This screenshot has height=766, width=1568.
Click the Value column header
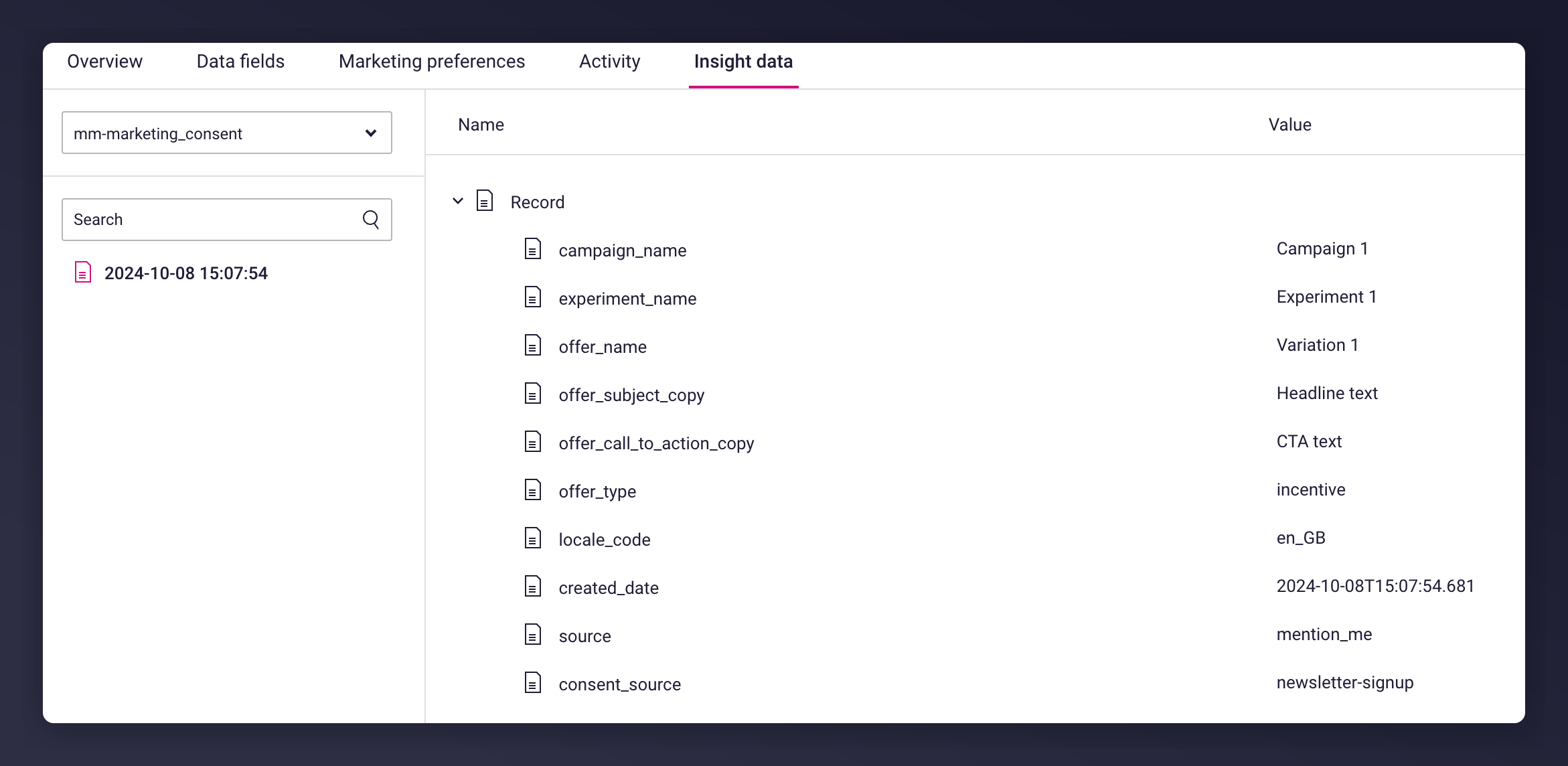coord(1289,125)
